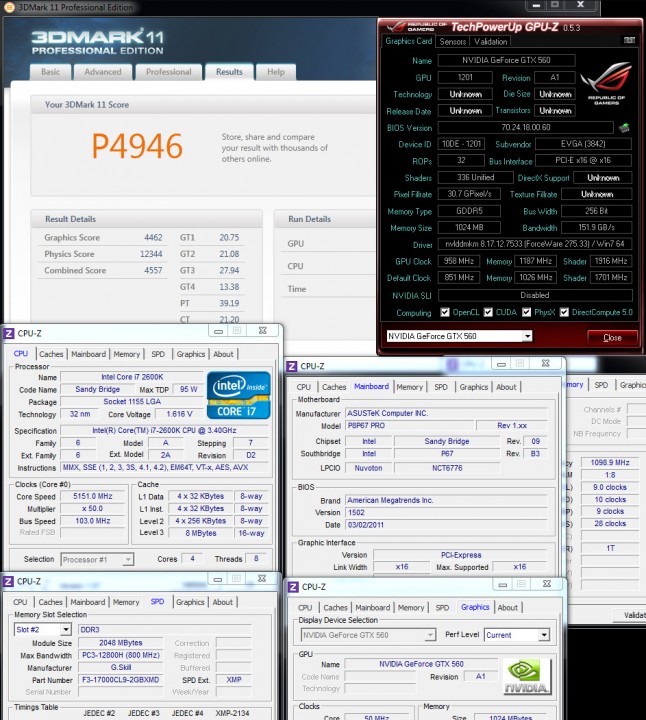The width and height of the screenshot is (646, 720).
Task: Open the Processor #1 selection dropdown
Action: tap(128, 559)
